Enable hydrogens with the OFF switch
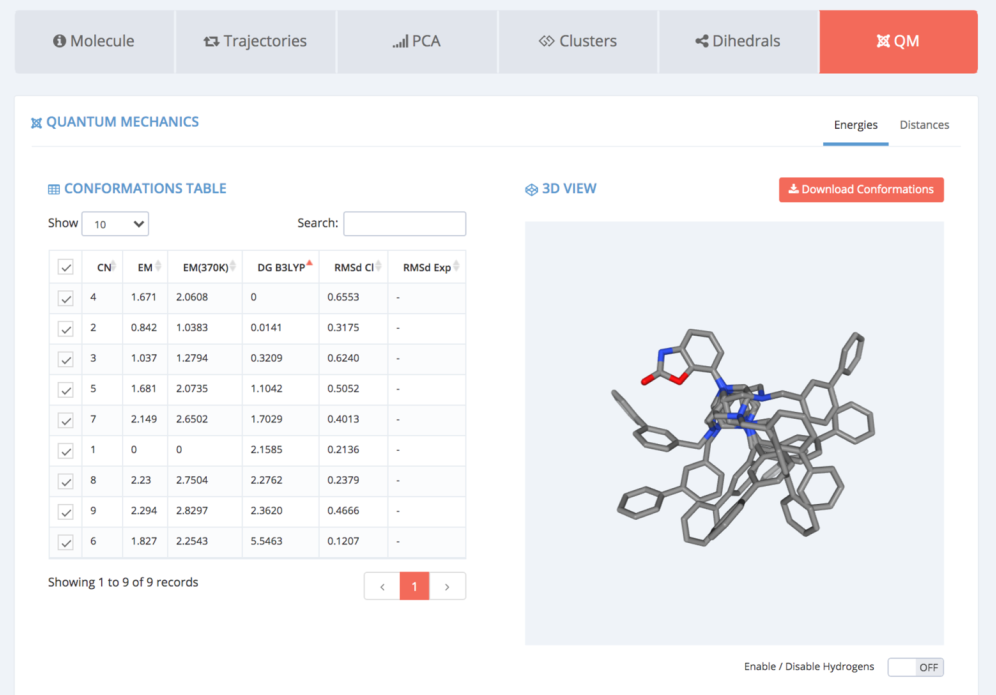Viewport: 996px width, 695px height. pos(915,667)
